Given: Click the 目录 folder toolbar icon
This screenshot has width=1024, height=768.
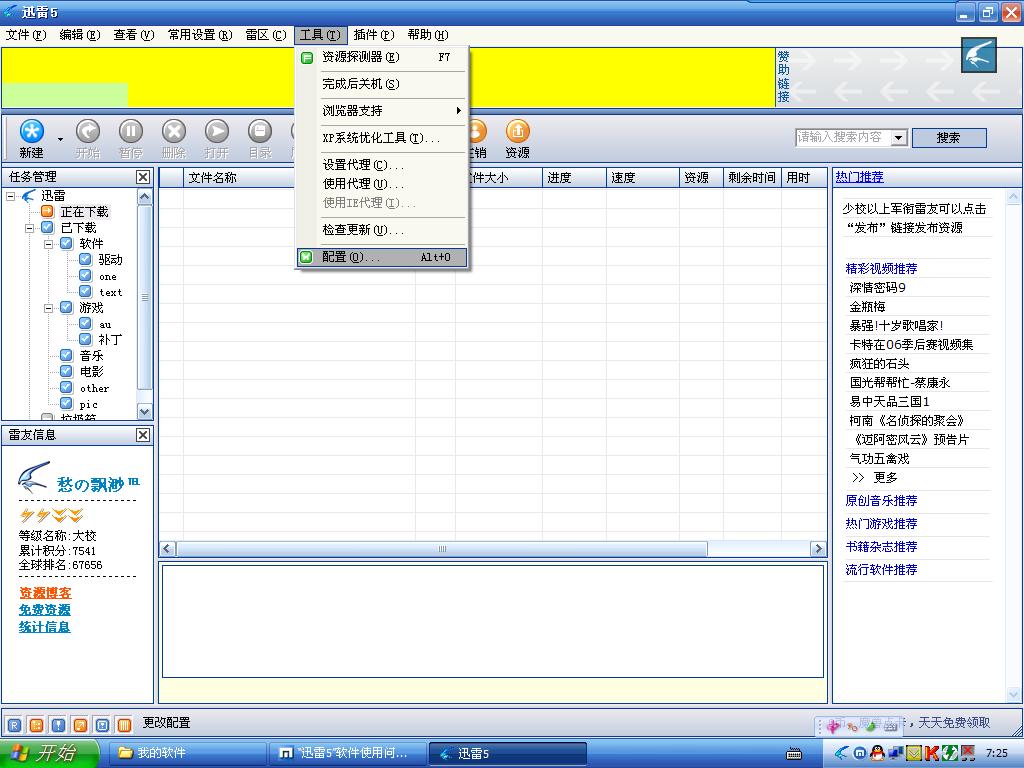Looking at the screenshot, I should click(260, 131).
